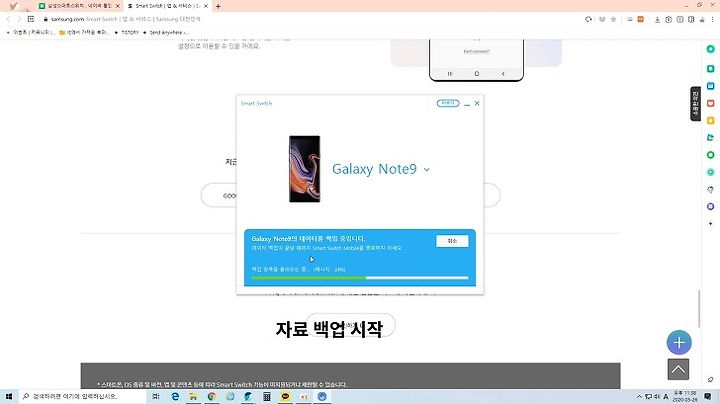Open the yellow folder bookmark in bookmarks bar
The image size is (720, 404).
[84, 33]
